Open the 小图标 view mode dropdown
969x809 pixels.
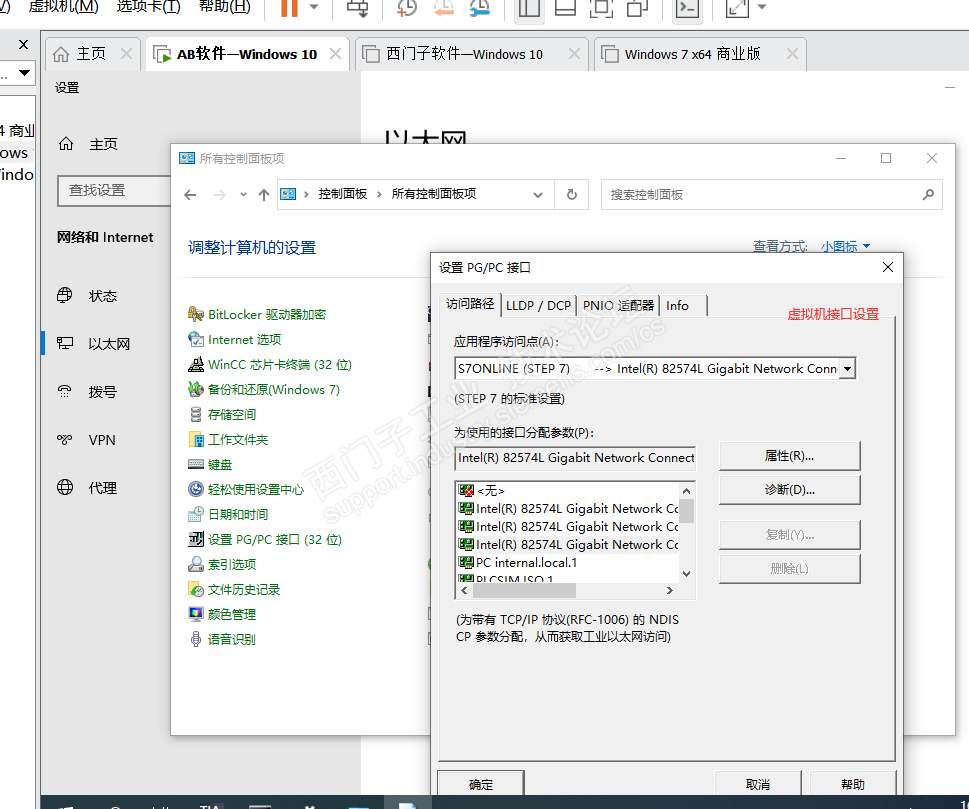click(x=845, y=247)
